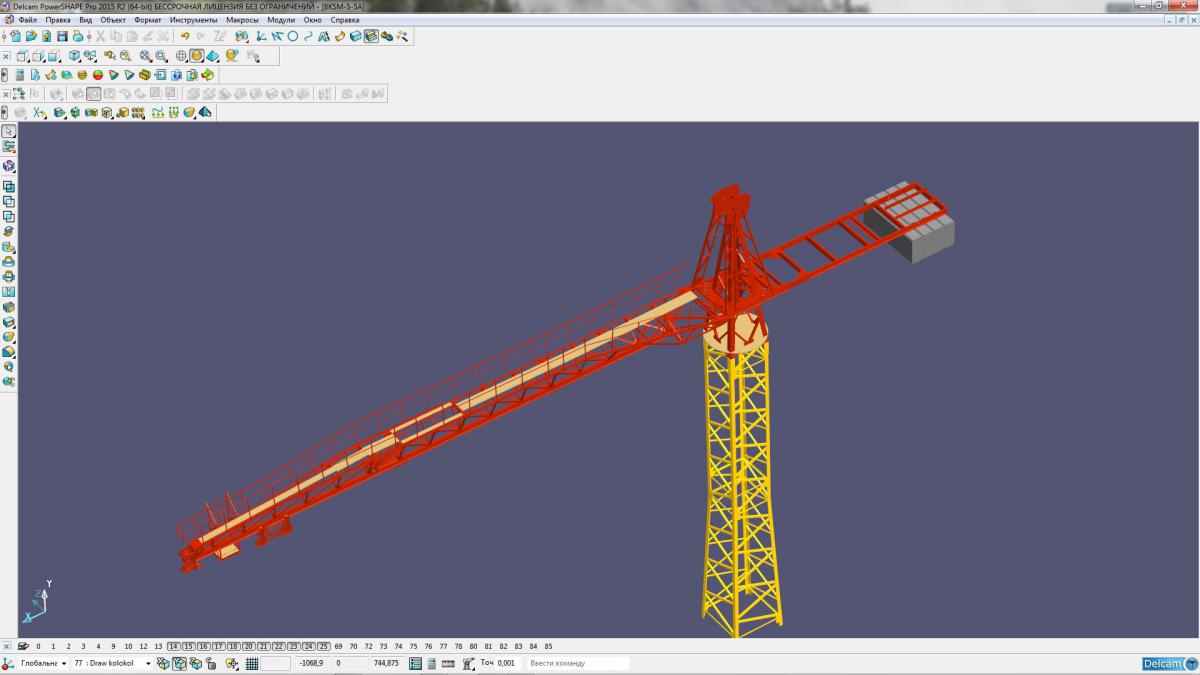Image resolution: width=1200 pixels, height=675 pixels.
Task: Click level number 0
Action: pyautogui.click(x=38, y=646)
